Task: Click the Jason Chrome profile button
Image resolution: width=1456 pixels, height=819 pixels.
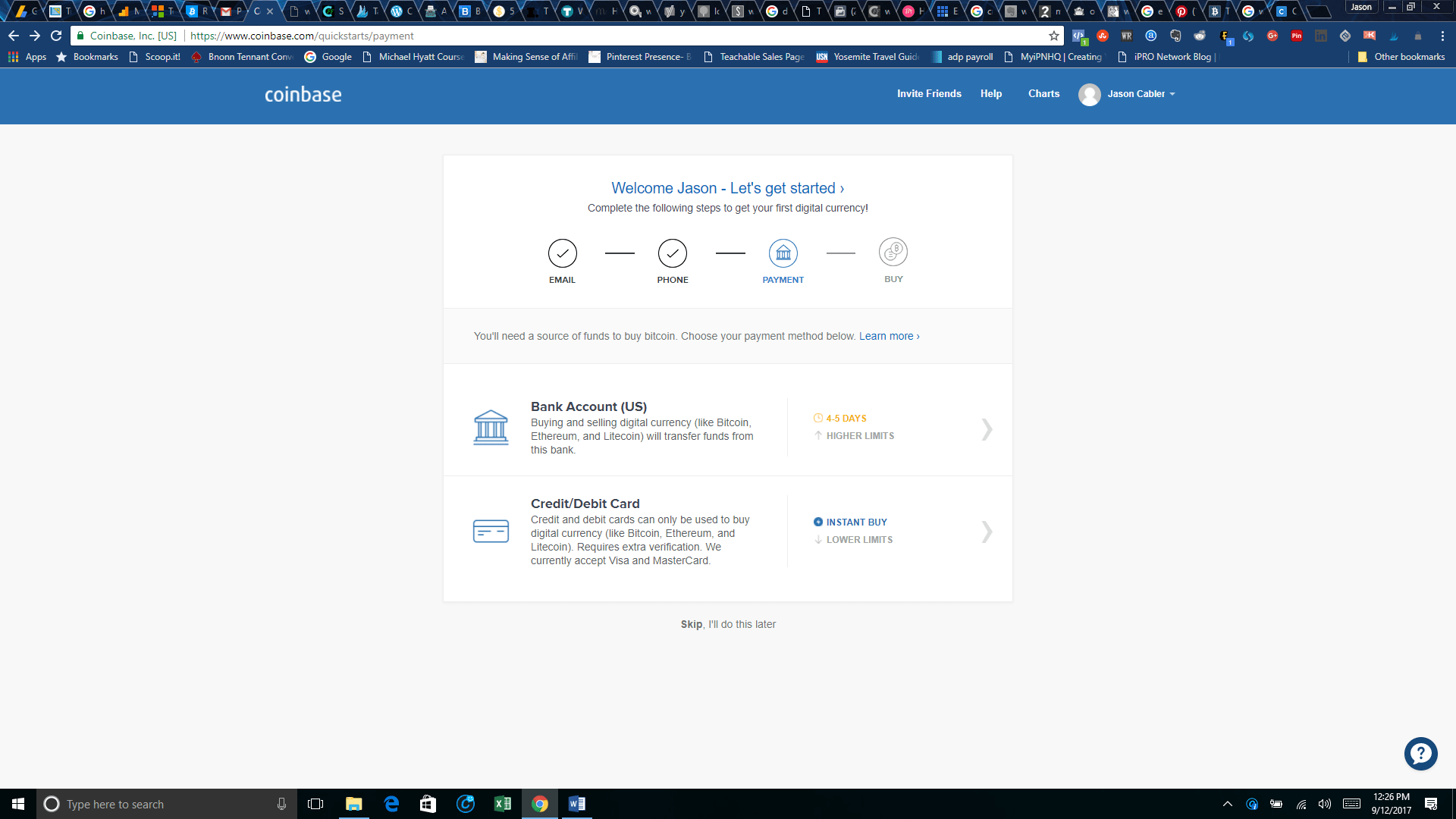Action: coord(1361,7)
